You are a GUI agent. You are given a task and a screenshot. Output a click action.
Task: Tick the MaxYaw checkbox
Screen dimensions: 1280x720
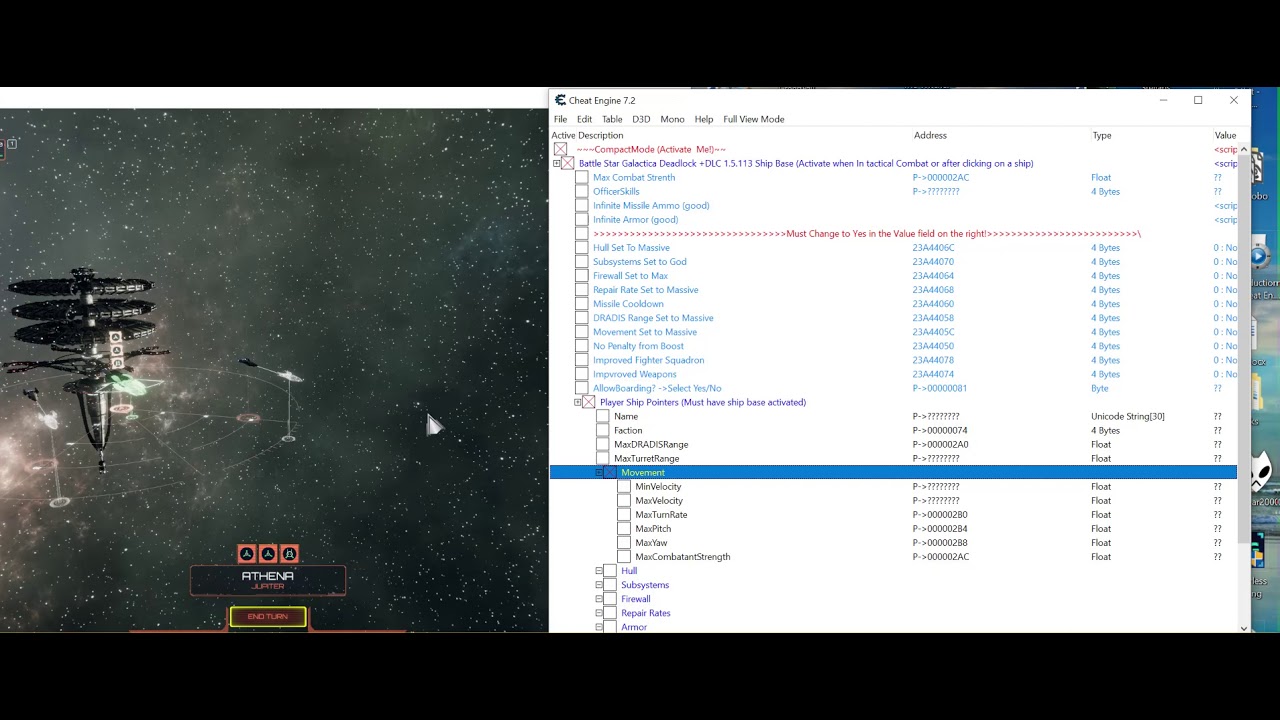coord(624,542)
